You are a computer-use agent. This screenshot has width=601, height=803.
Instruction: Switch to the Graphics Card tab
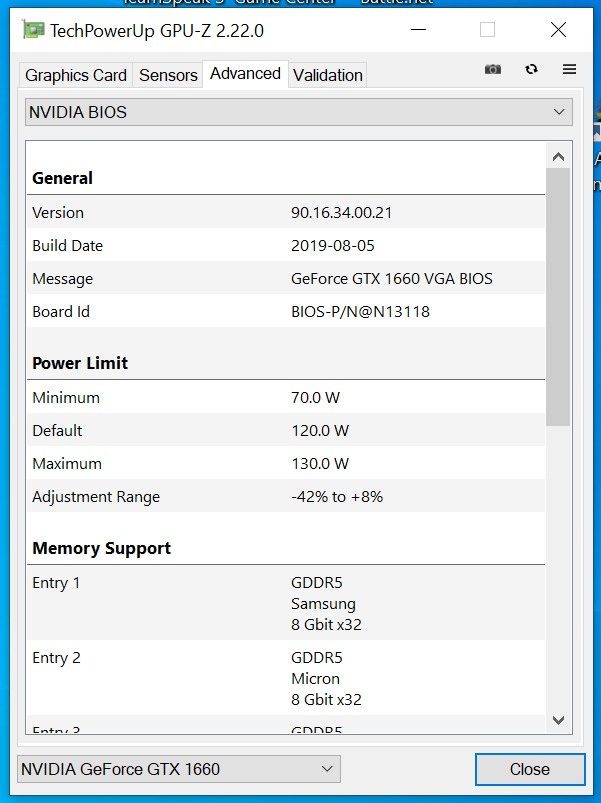click(x=76, y=75)
